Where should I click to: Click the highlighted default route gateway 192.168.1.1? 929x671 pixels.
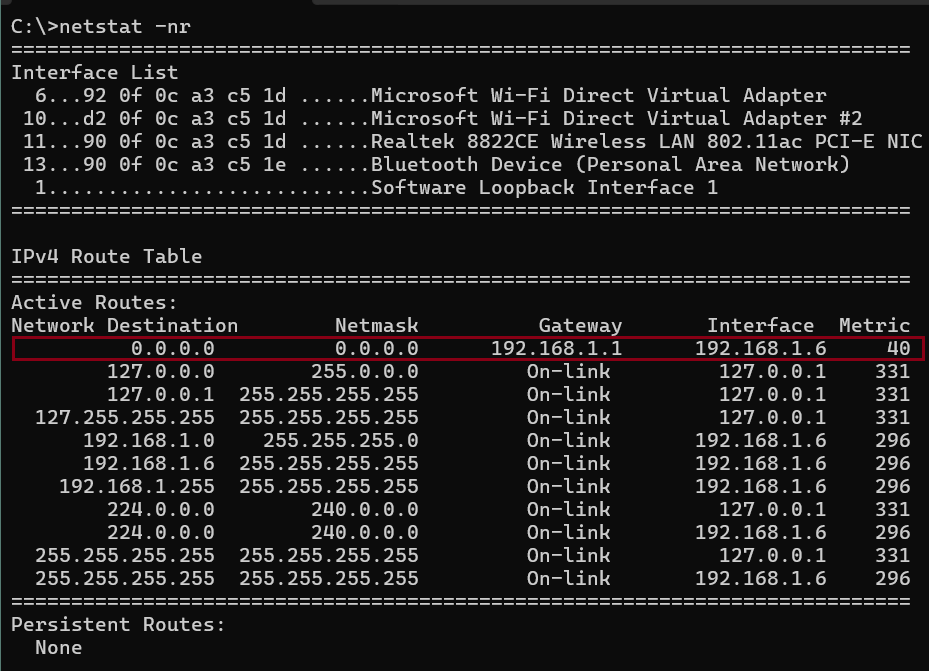[556, 348]
